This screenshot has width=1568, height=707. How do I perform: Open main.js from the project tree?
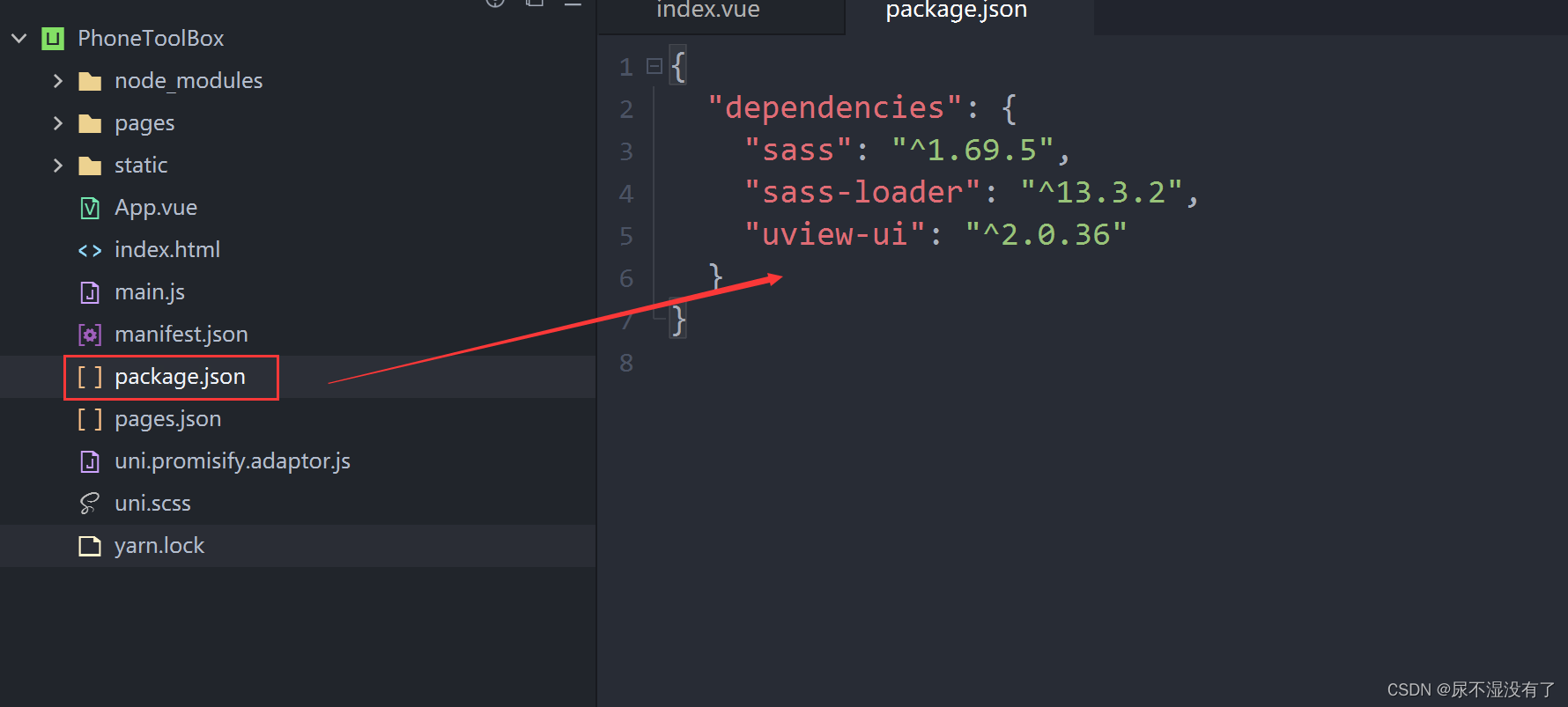tap(150, 292)
